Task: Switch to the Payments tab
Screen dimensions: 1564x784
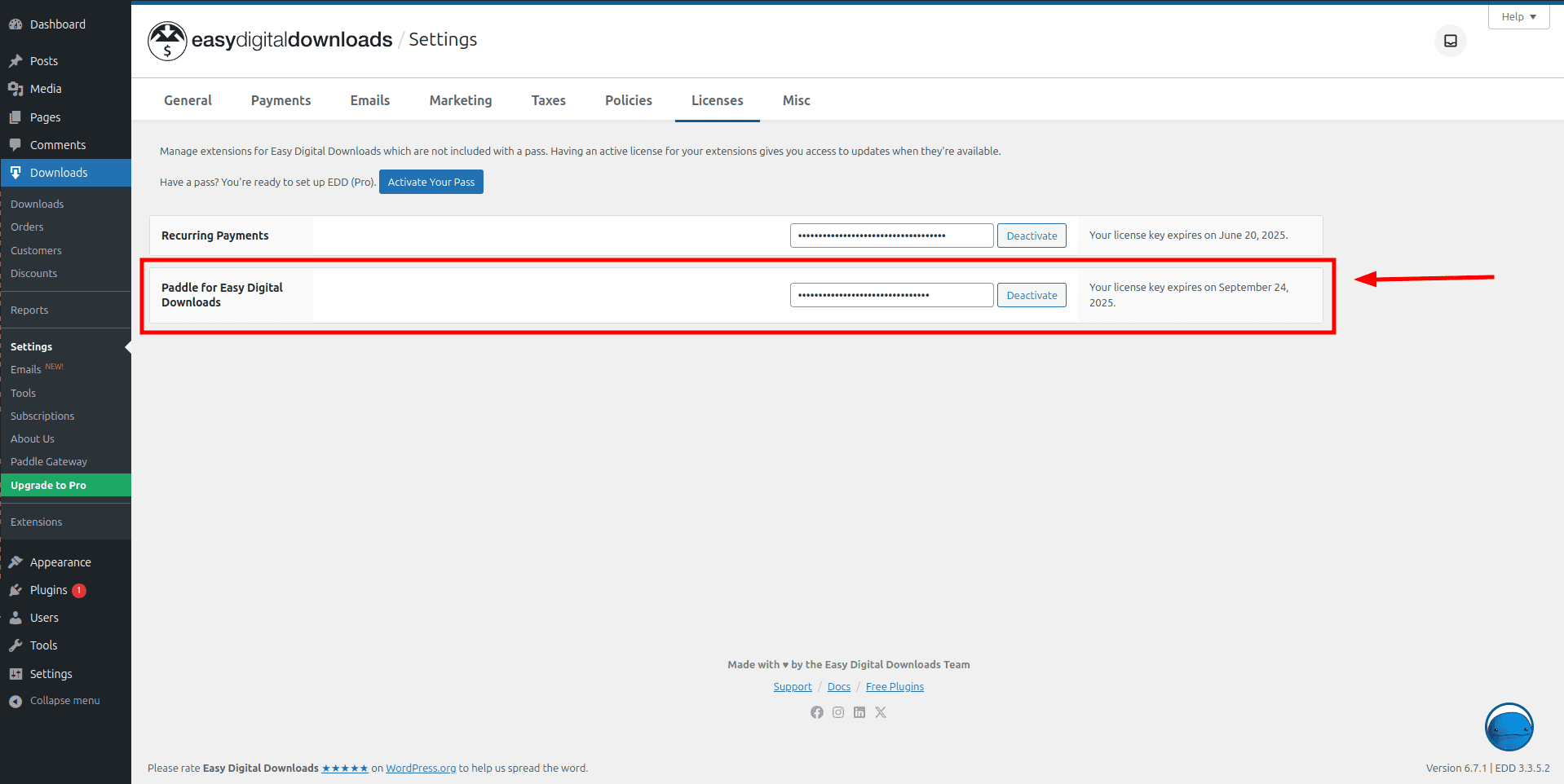Action: 281,100
